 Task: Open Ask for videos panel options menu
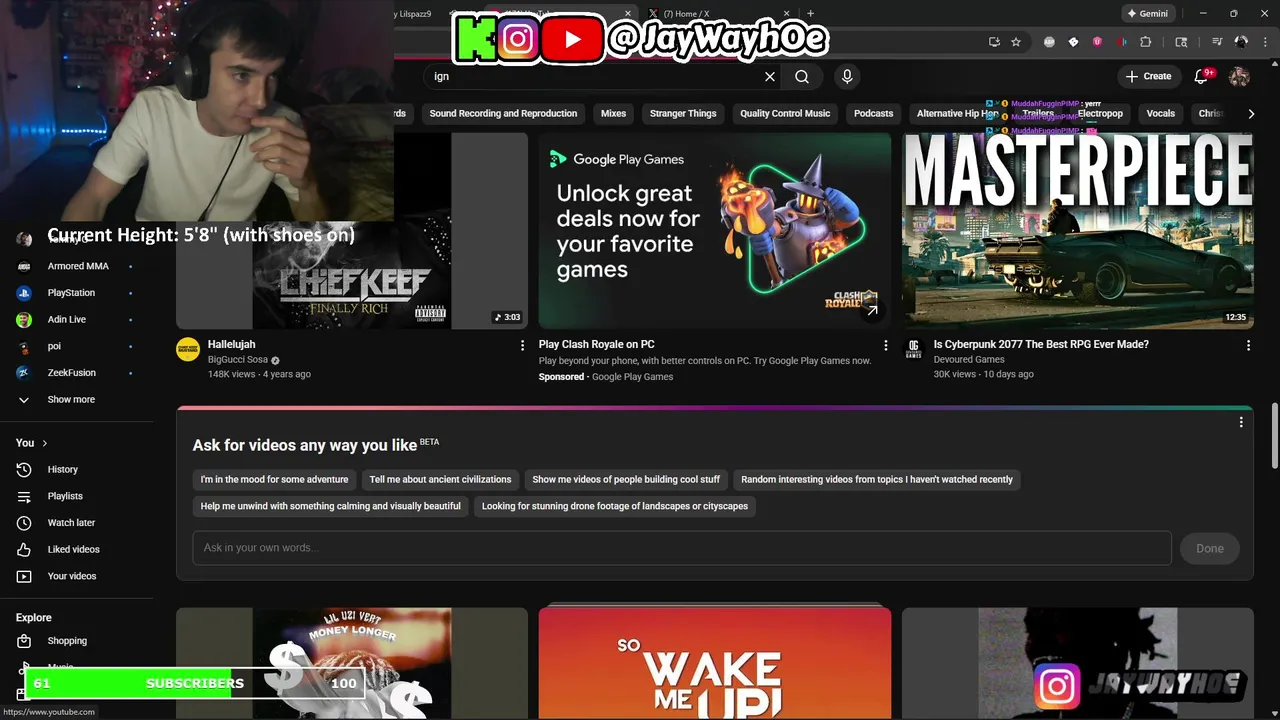click(x=1241, y=422)
